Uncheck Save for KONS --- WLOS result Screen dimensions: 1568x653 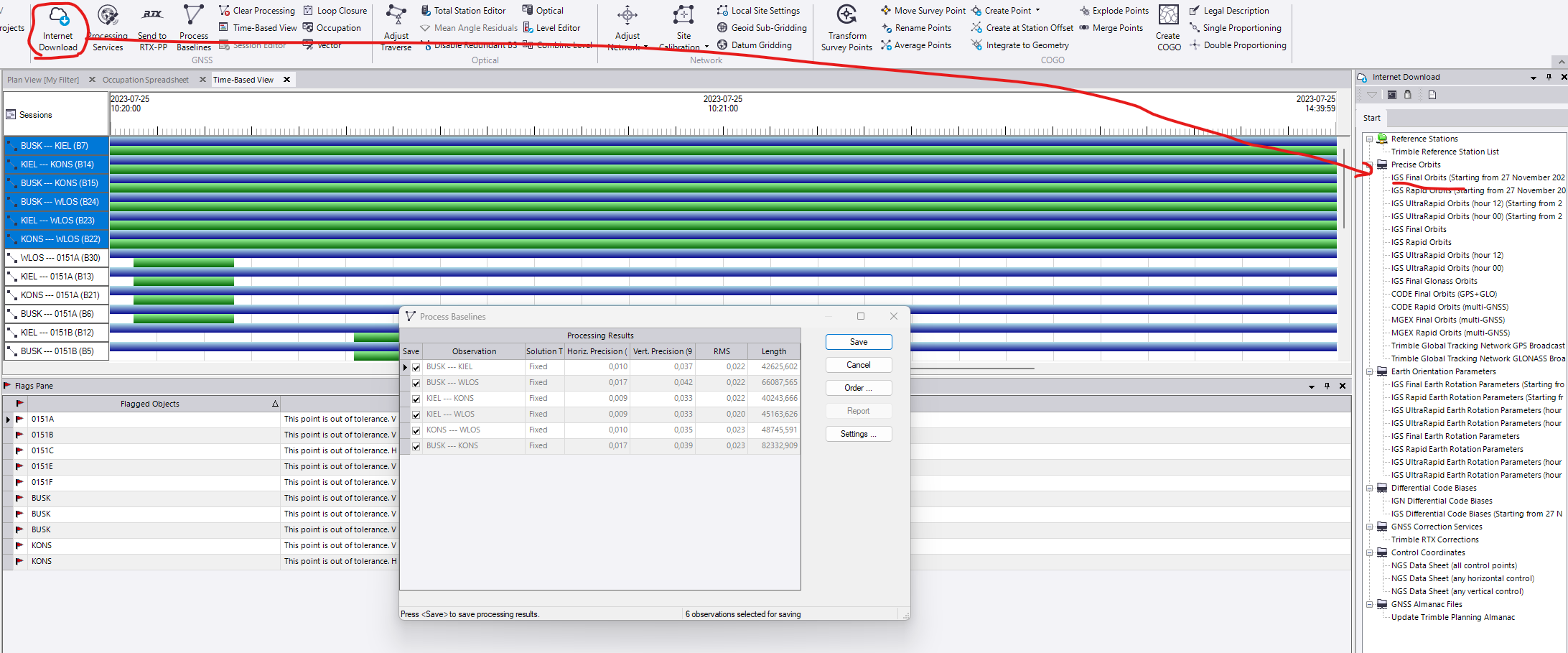[416, 430]
